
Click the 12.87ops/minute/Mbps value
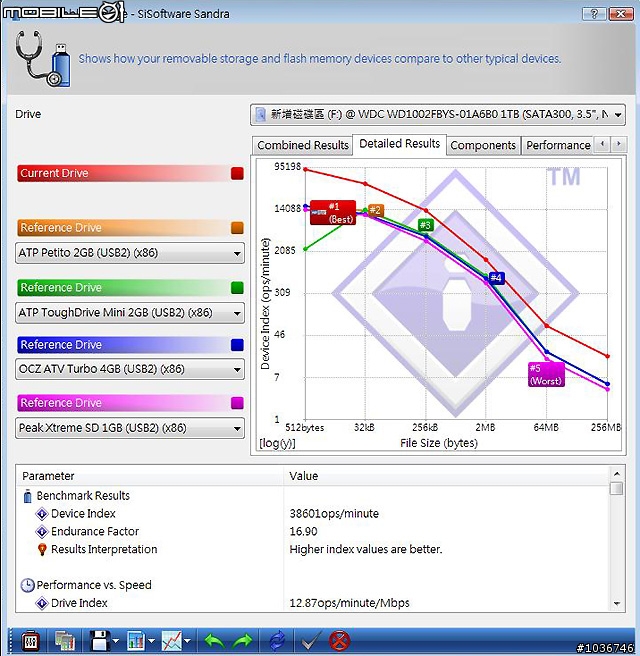coord(349,603)
